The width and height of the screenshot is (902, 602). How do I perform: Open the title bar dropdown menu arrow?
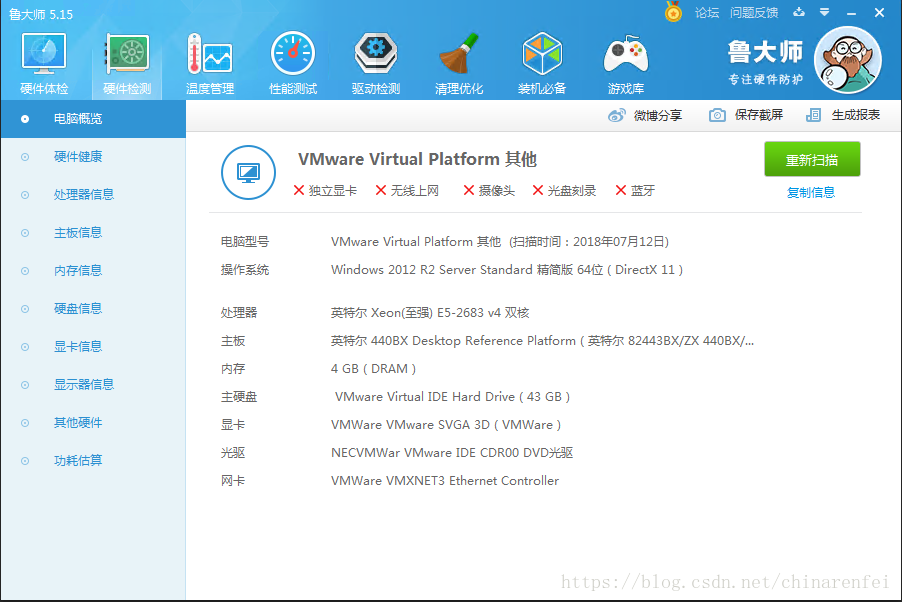pyautogui.click(x=824, y=12)
